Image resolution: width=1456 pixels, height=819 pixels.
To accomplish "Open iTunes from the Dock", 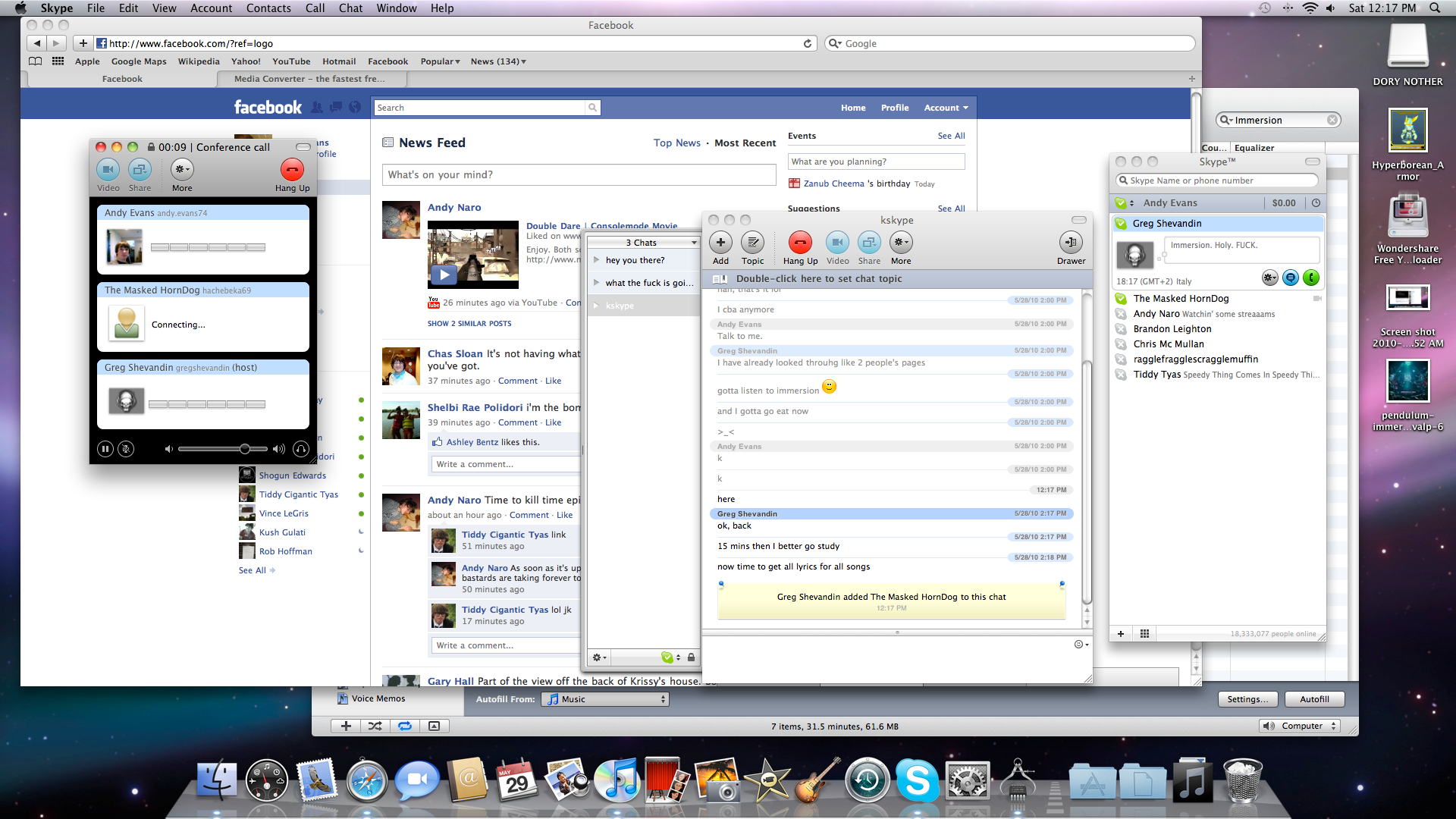I will [x=617, y=780].
